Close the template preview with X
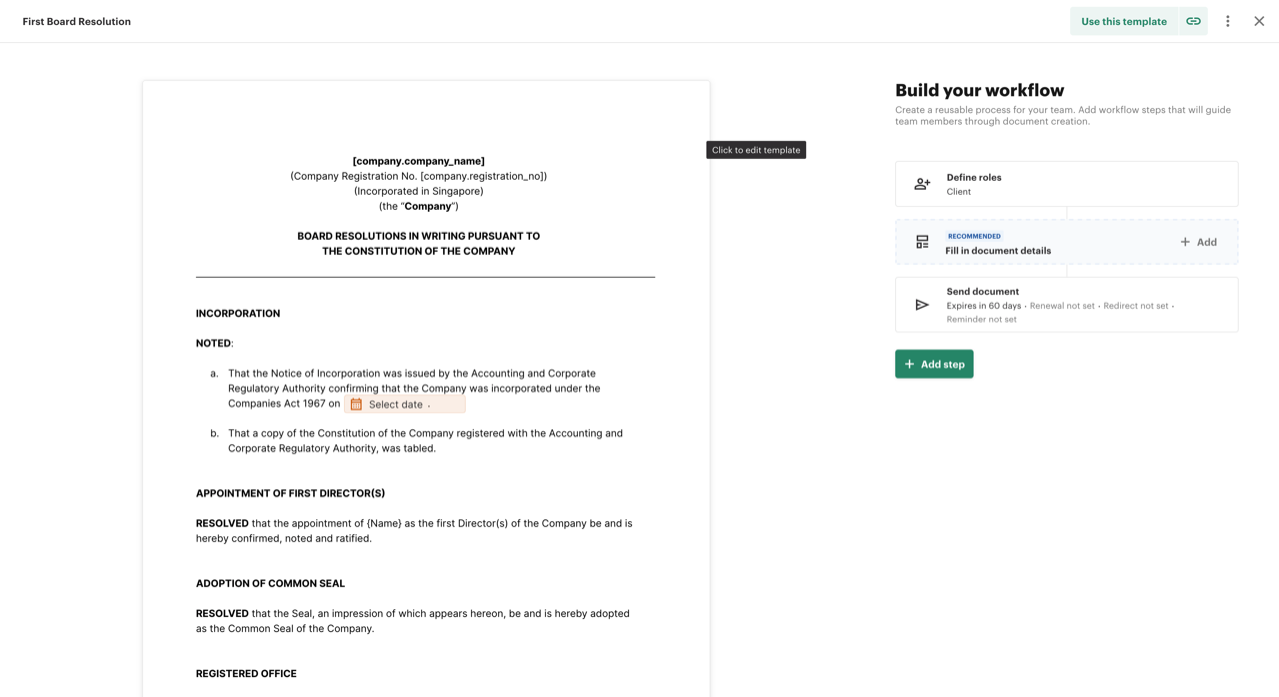This screenshot has height=697, width=1279. click(x=1259, y=21)
